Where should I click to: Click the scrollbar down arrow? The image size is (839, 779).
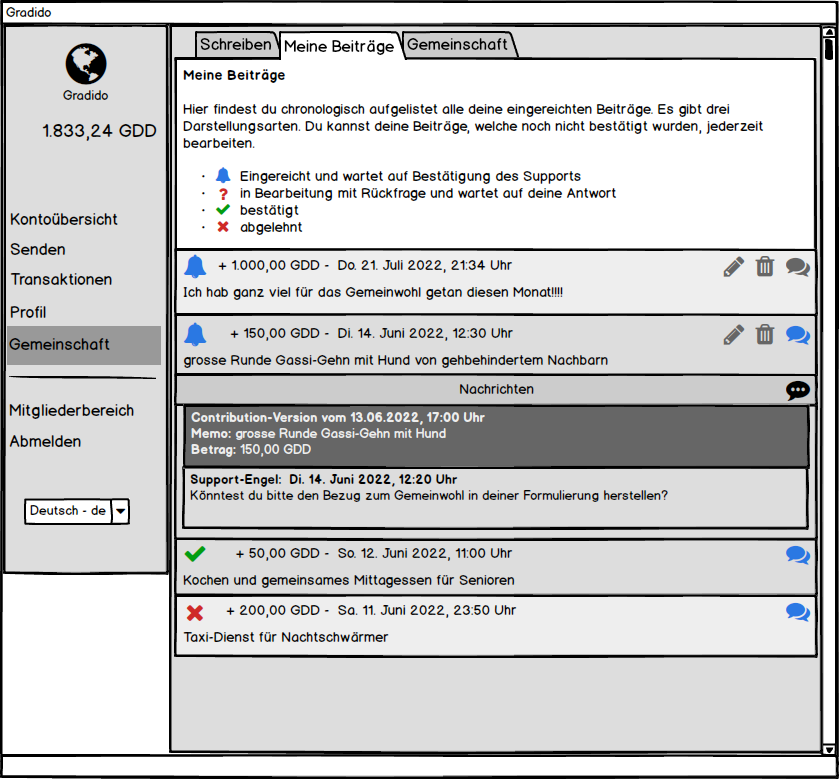(x=828, y=749)
